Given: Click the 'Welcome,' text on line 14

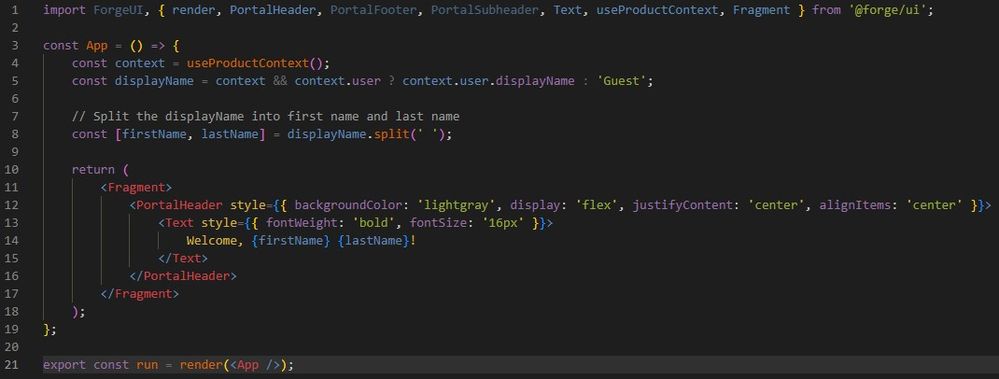Looking at the screenshot, I should point(215,241).
